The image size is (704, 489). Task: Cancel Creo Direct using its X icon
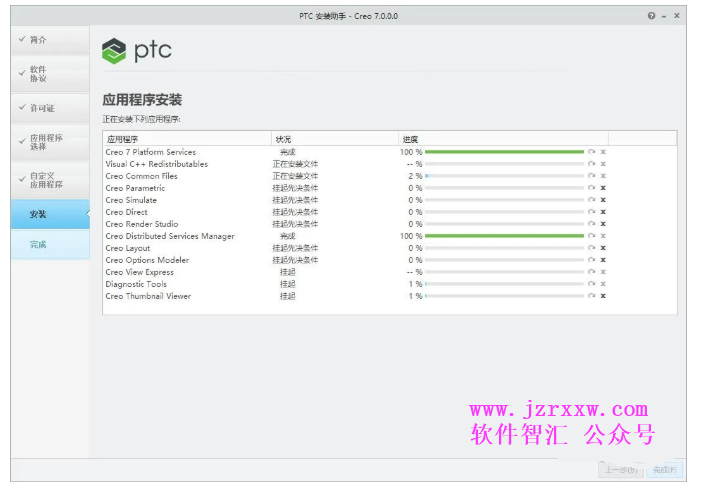603,212
